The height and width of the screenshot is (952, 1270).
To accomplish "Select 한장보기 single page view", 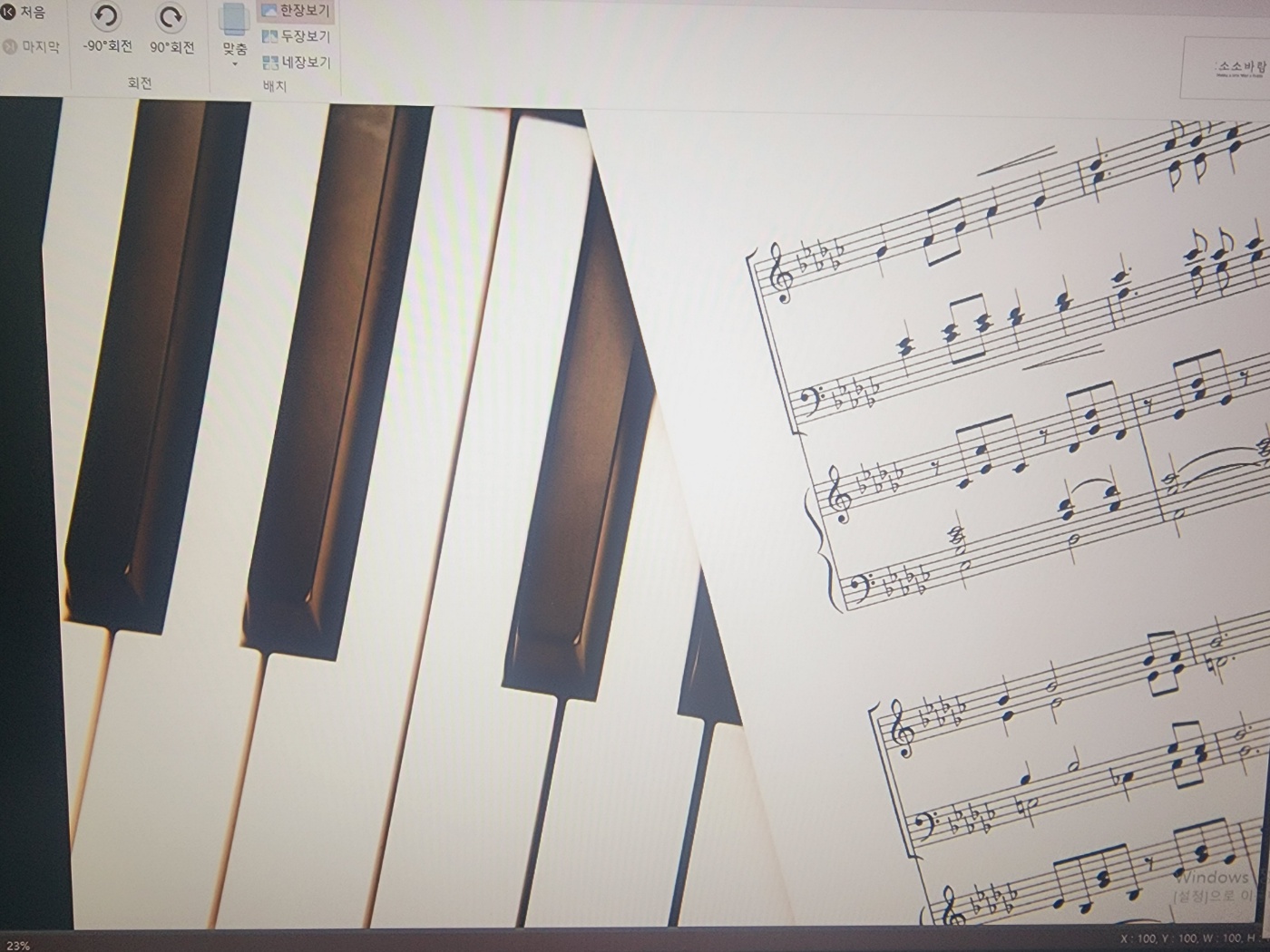I will pyautogui.click(x=297, y=11).
